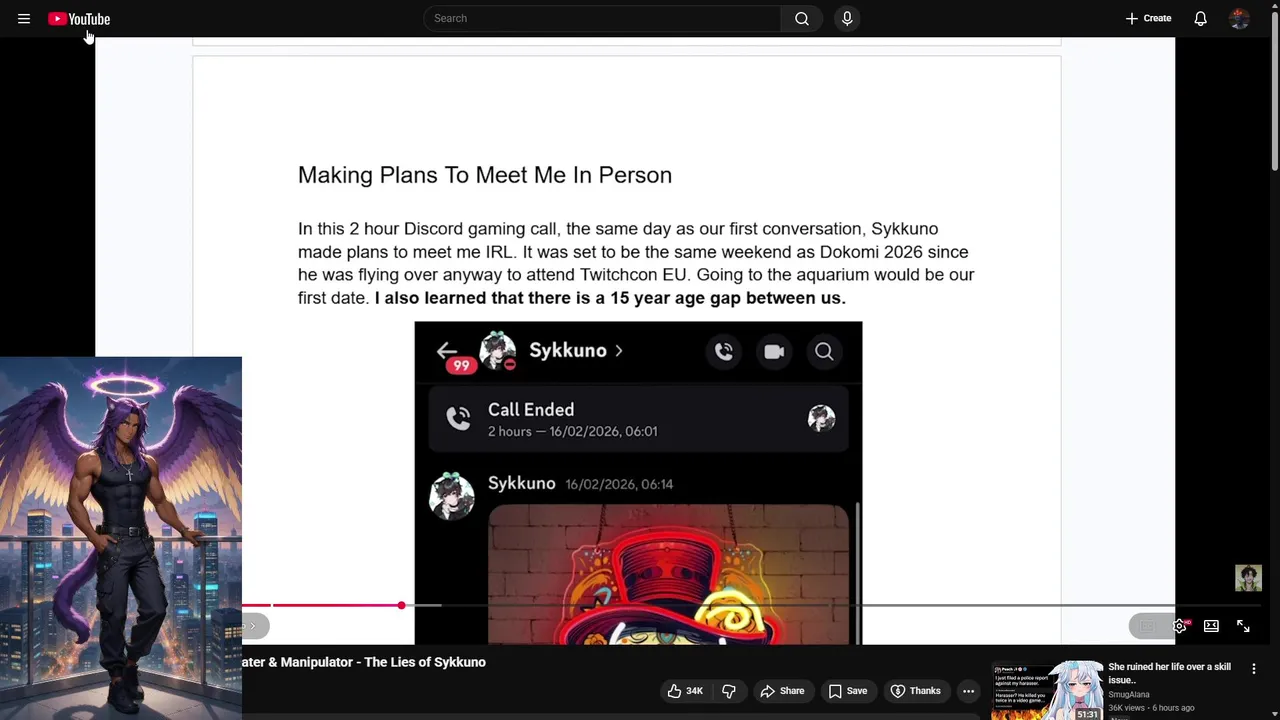This screenshot has width=1280, height=720.
Task: Click the bold 15 year age gap sentence
Action: point(610,298)
